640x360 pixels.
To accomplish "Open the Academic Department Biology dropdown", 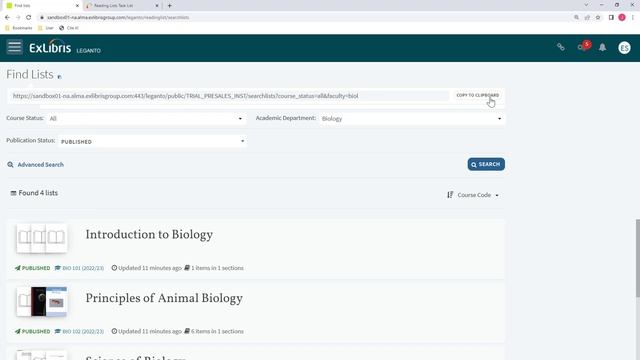I will point(412,118).
